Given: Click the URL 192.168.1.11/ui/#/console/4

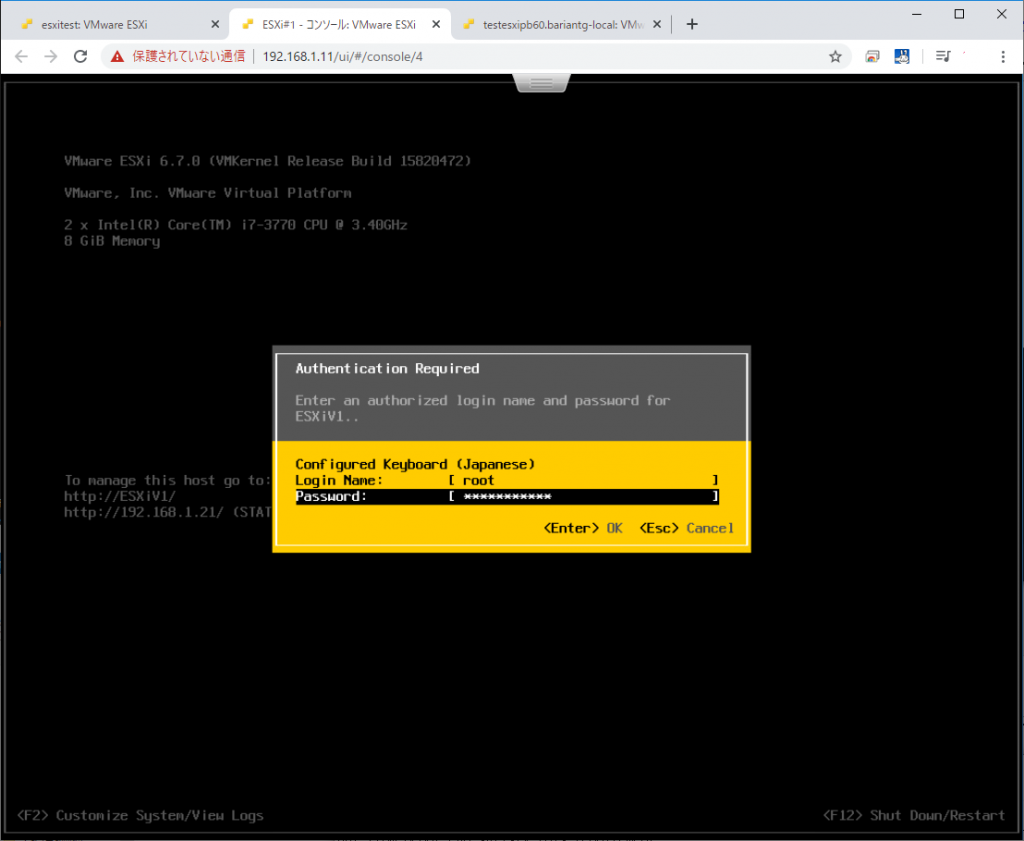Looking at the screenshot, I should click(x=343, y=57).
